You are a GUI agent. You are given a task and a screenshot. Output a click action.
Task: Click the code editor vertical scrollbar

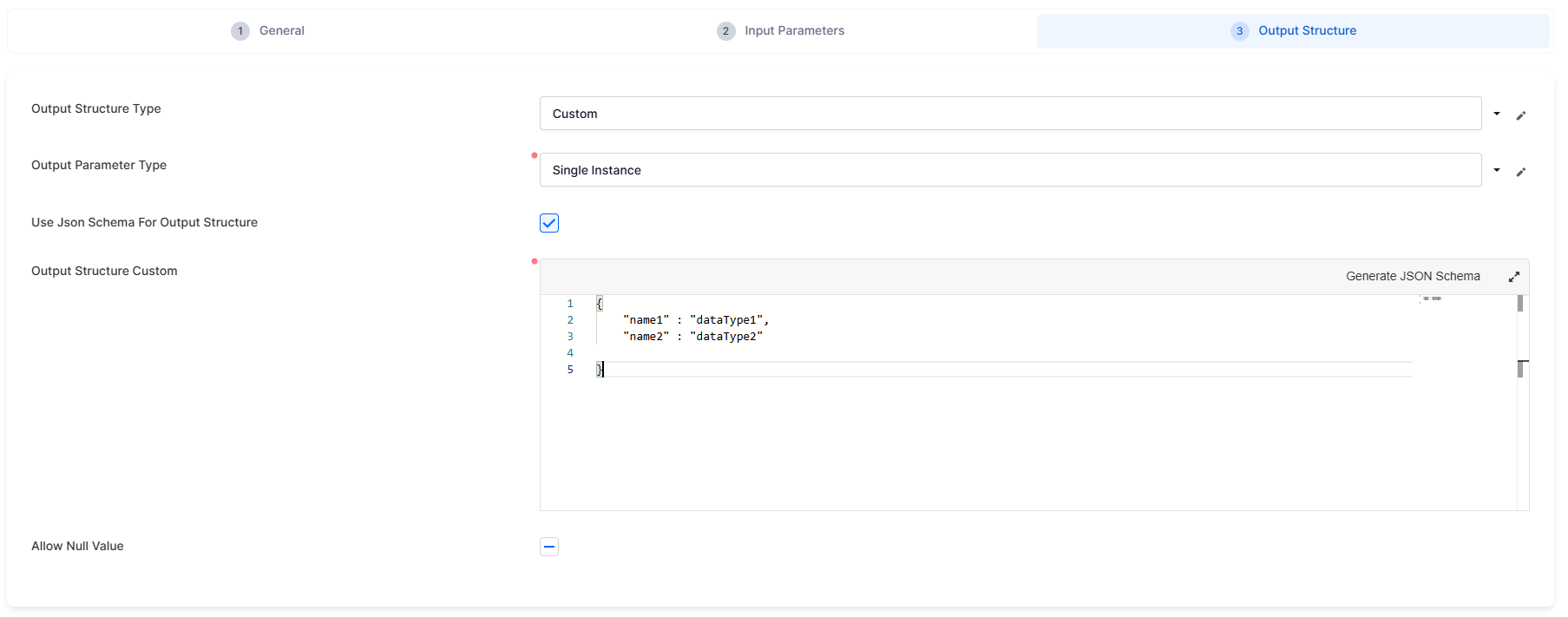tap(1521, 417)
